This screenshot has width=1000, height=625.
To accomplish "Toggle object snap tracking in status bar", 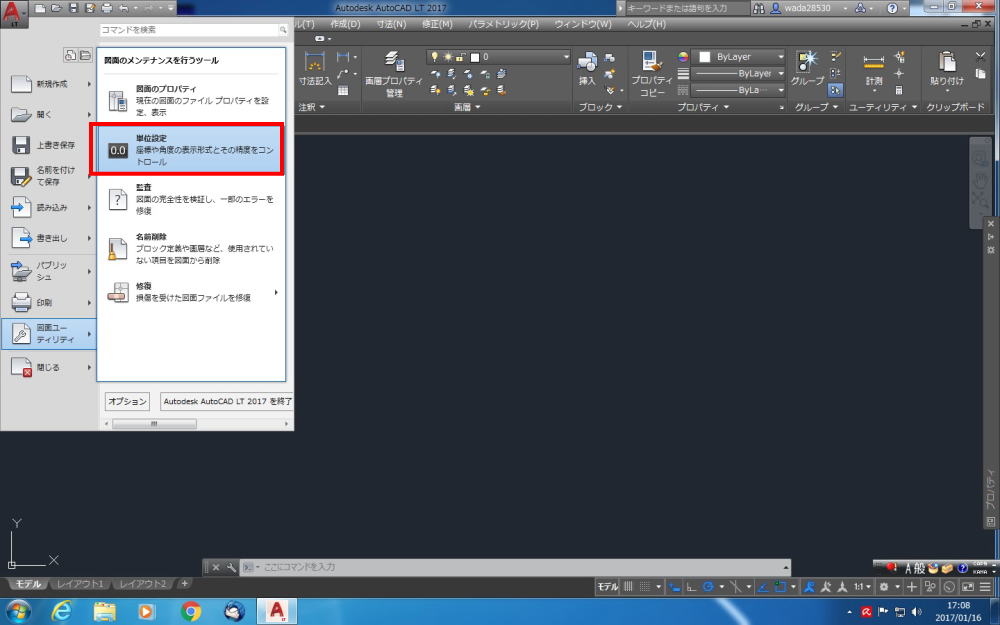I will click(x=763, y=587).
